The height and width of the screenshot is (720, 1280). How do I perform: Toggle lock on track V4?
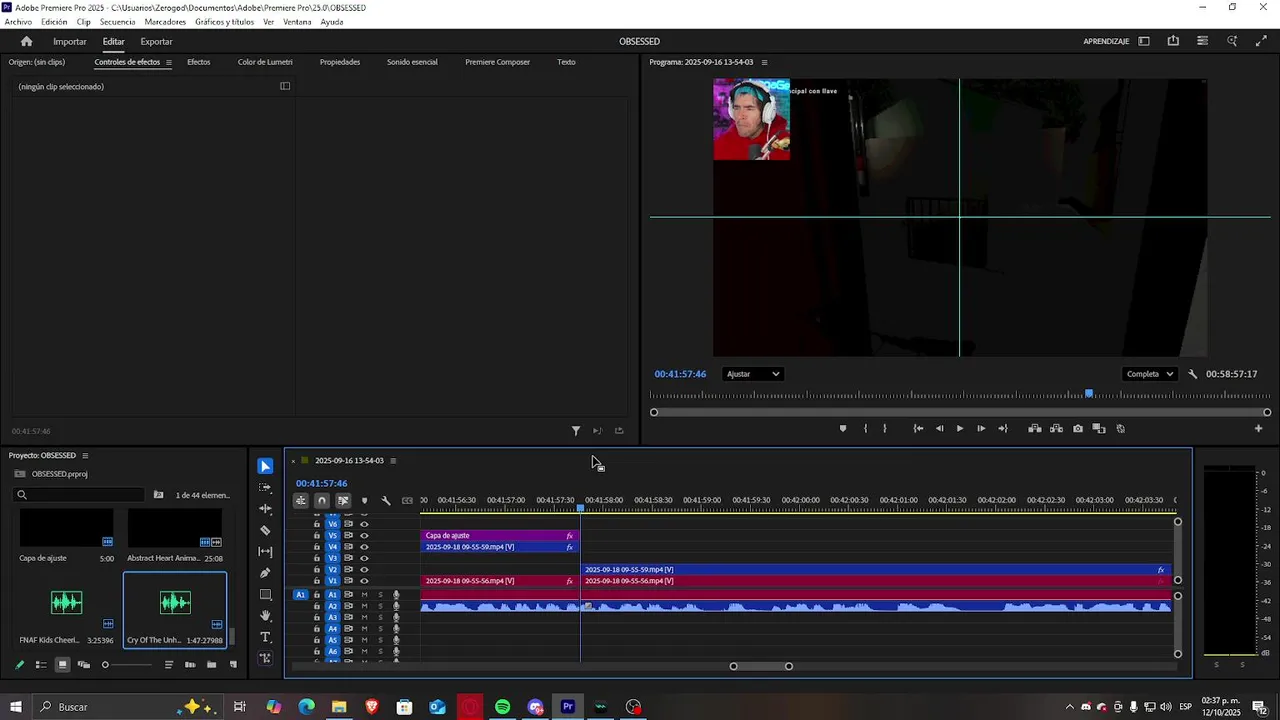pos(317,547)
